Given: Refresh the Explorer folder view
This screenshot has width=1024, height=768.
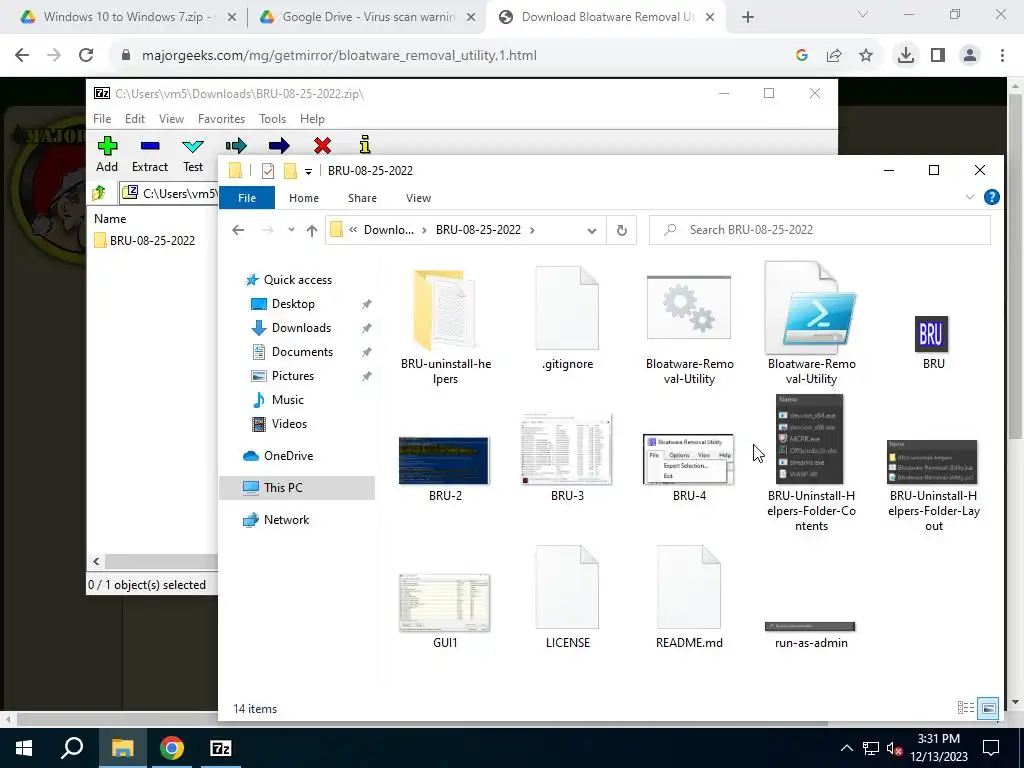Looking at the screenshot, I should coord(622,230).
